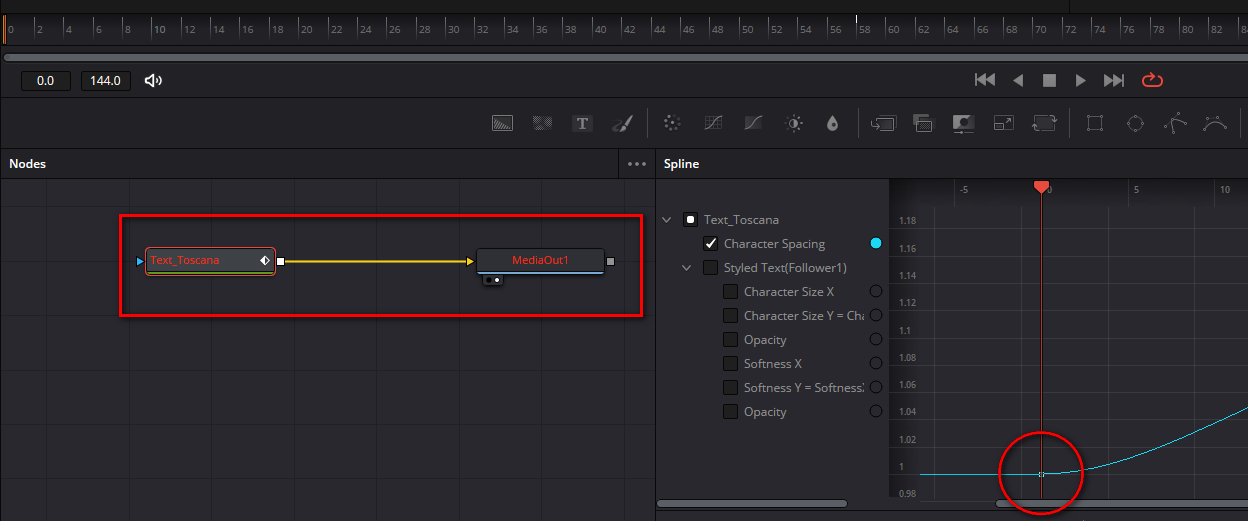
Task: Click the view indicator under MediaOut1
Action: (492, 281)
